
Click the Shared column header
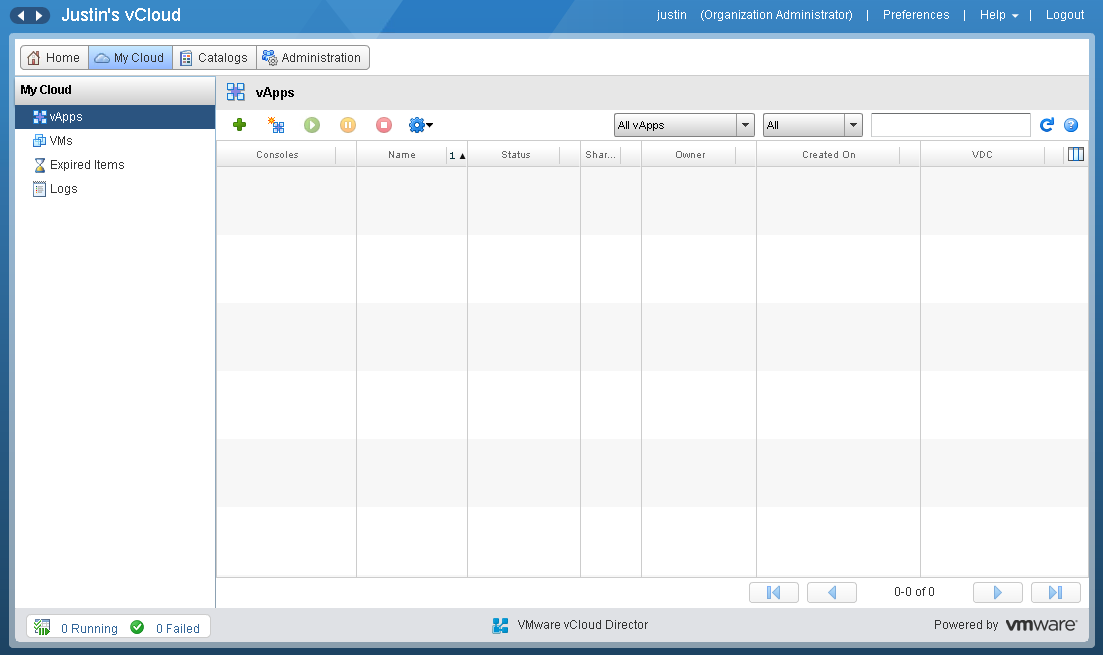(x=600, y=155)
